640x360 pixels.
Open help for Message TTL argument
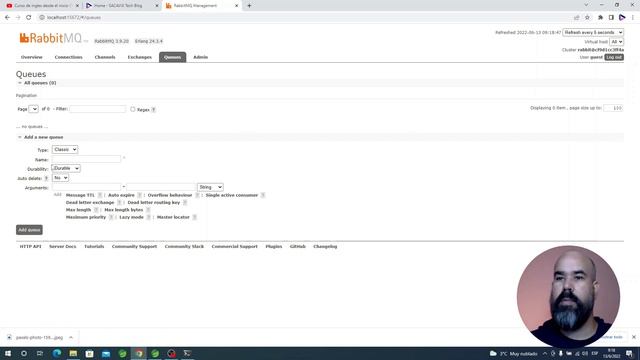click(100, 195)
